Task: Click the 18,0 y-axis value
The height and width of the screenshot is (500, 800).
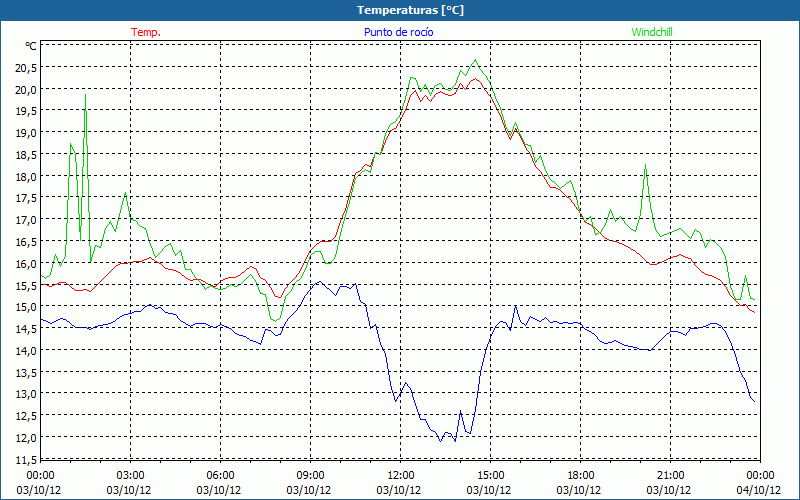Action: pos(26,177)
